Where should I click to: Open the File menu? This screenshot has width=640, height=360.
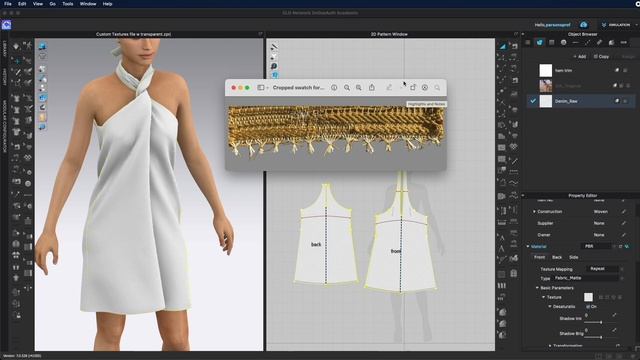pyautogui.click(x=8, y=4)
